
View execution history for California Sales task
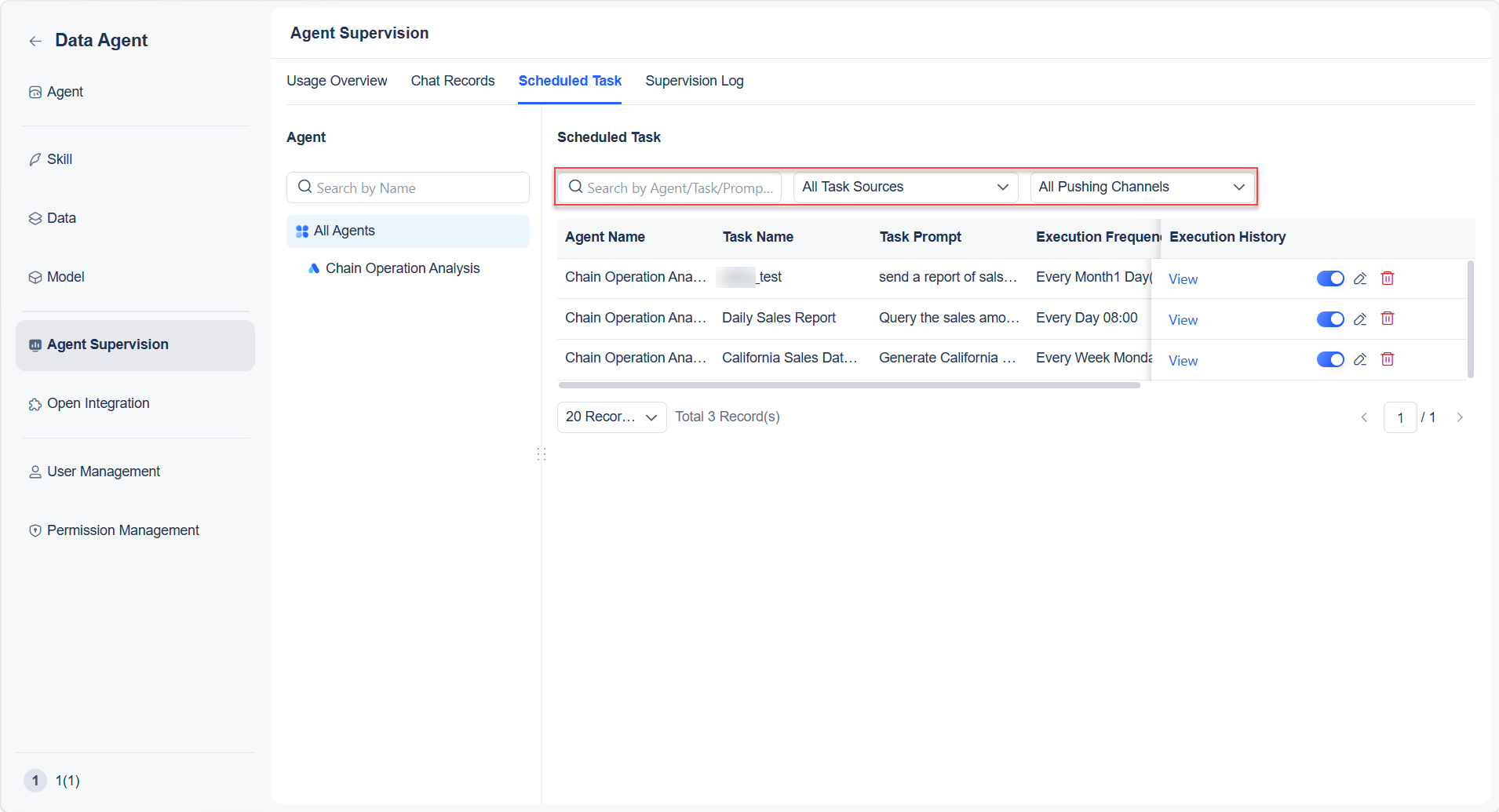(1183, 361)
